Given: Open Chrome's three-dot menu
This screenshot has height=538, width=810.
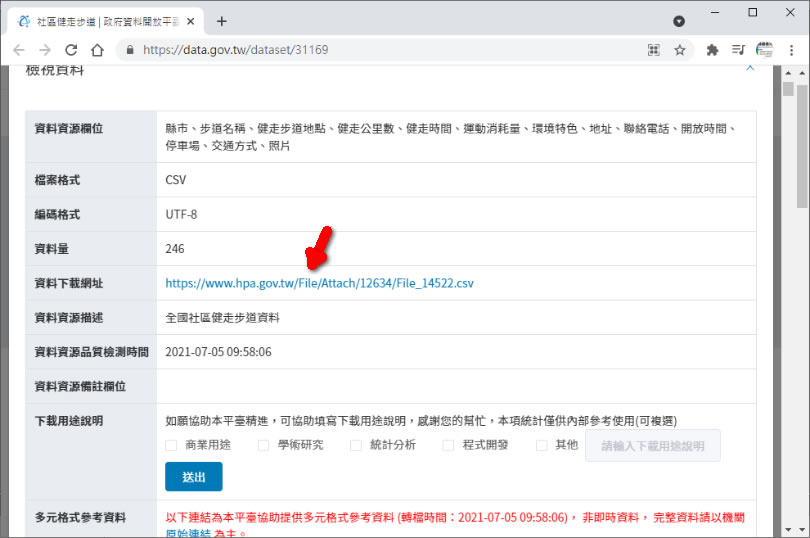Looking at the screenshot, I should 791,50.
